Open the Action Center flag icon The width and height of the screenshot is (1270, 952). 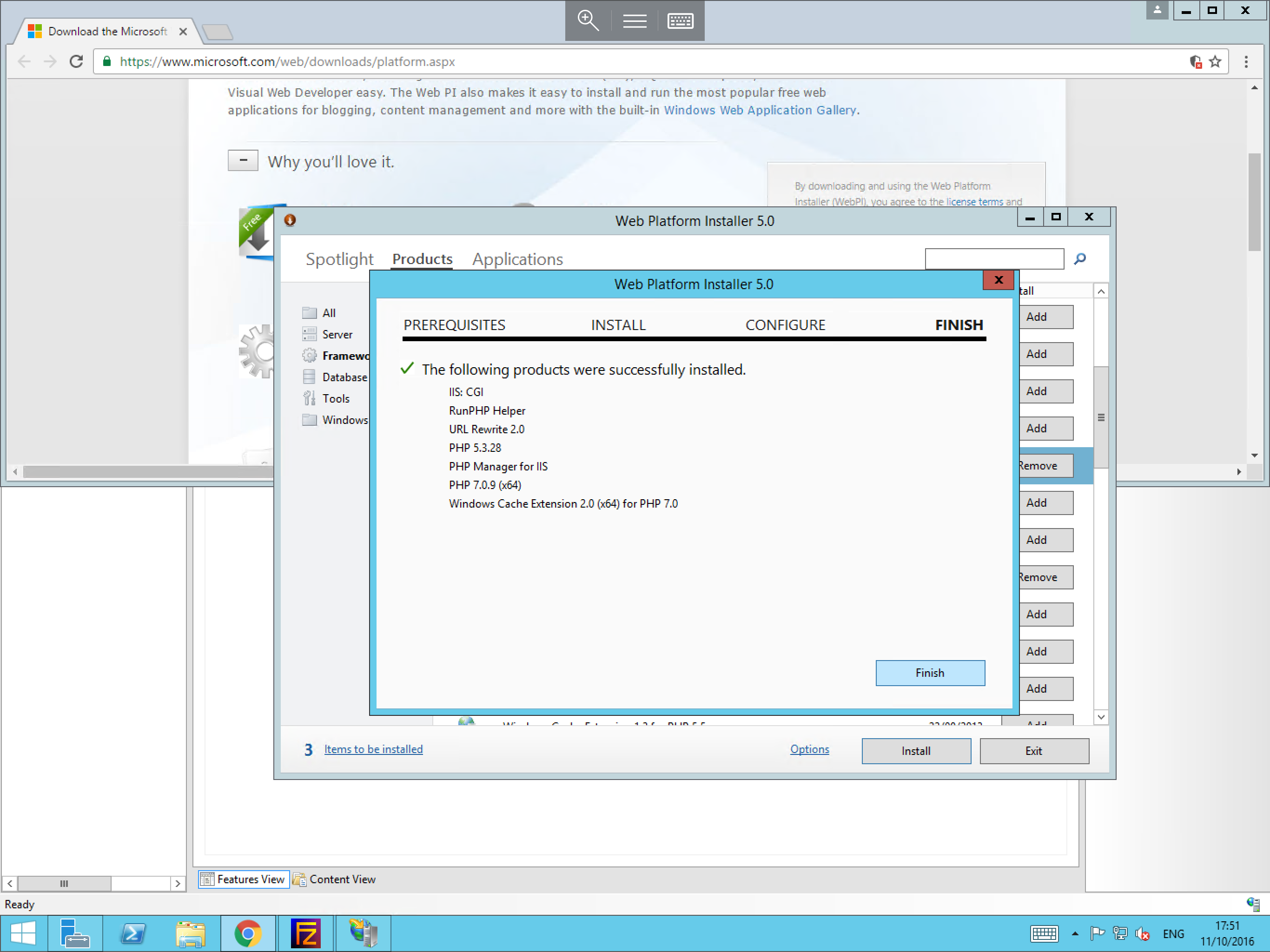coord(1097,933)
